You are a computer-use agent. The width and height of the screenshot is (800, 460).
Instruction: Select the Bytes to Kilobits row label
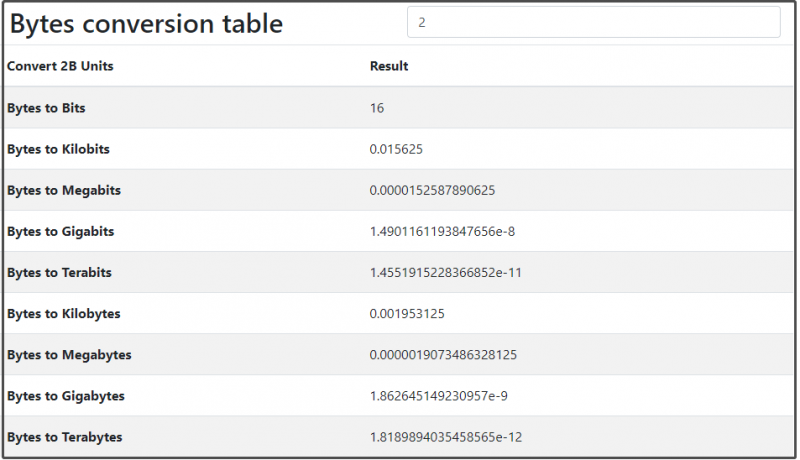(x=58, y=149)
